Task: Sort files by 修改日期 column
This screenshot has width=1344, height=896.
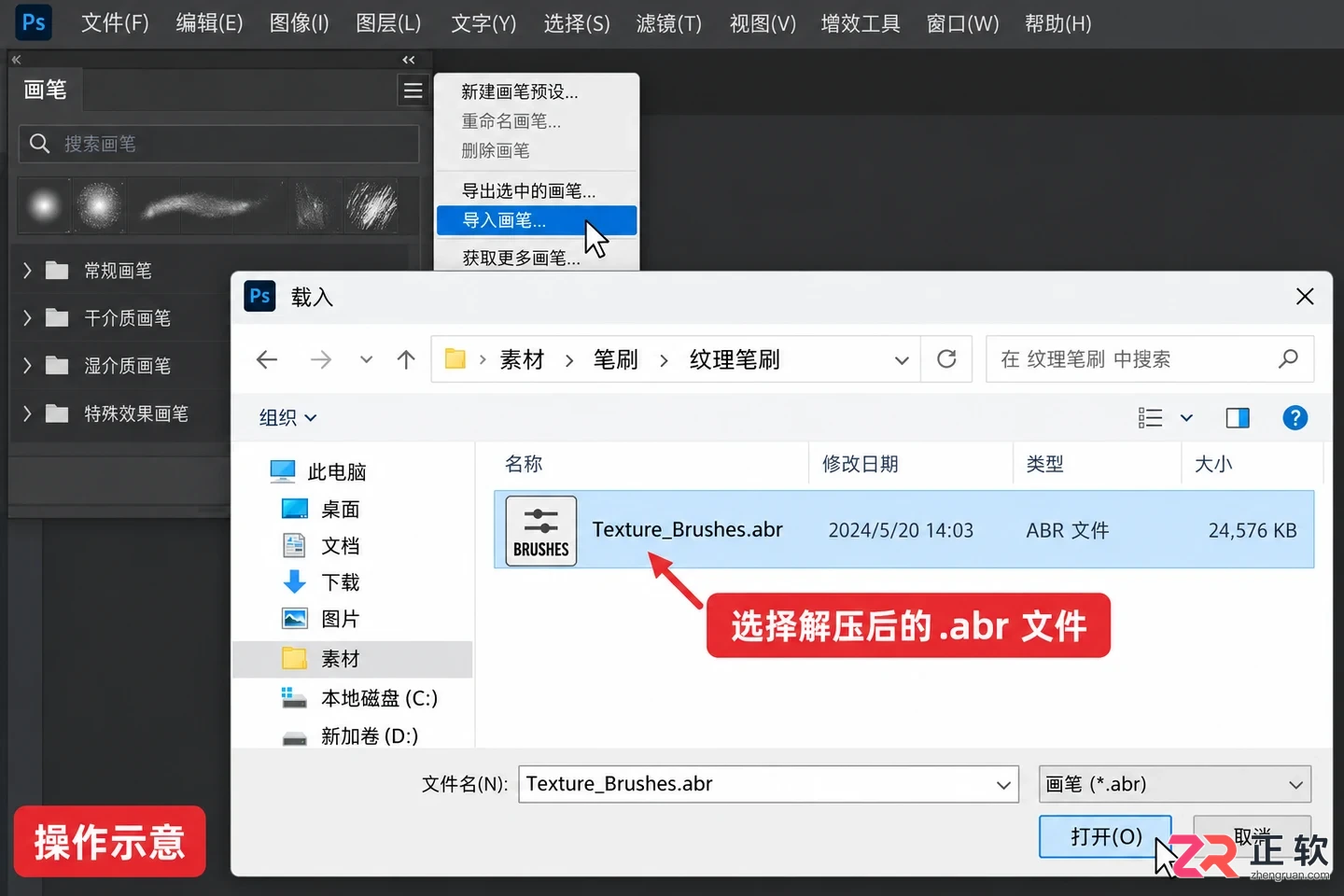Action: tap(860, 464)
